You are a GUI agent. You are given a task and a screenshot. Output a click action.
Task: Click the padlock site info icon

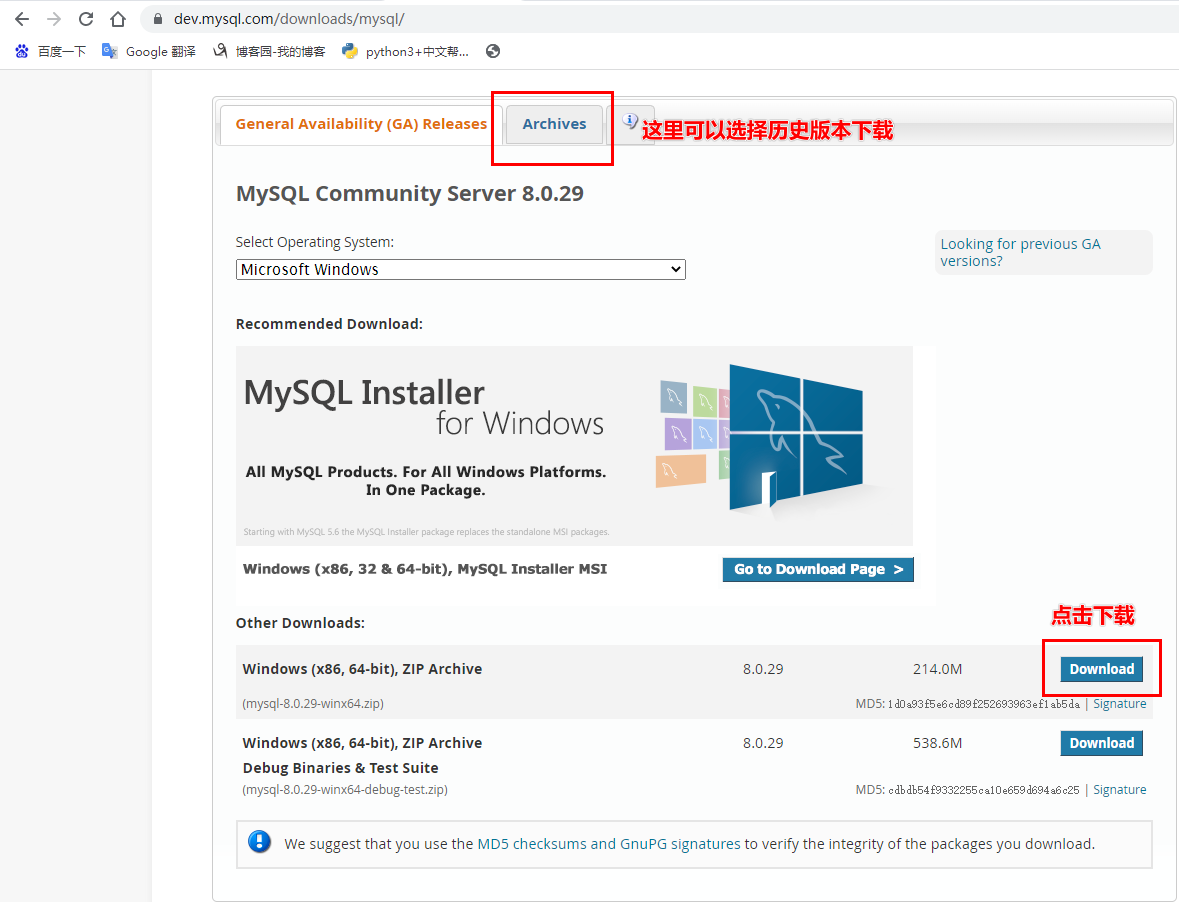click(158, 19)
